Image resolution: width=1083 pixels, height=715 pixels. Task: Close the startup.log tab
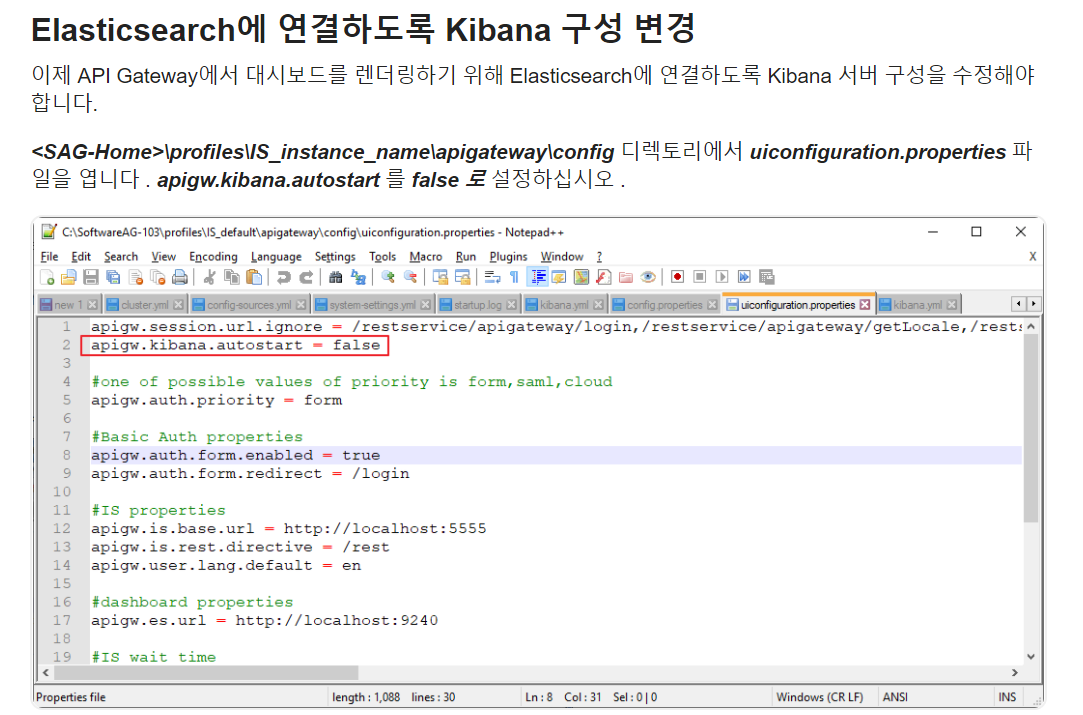(512, 304)
